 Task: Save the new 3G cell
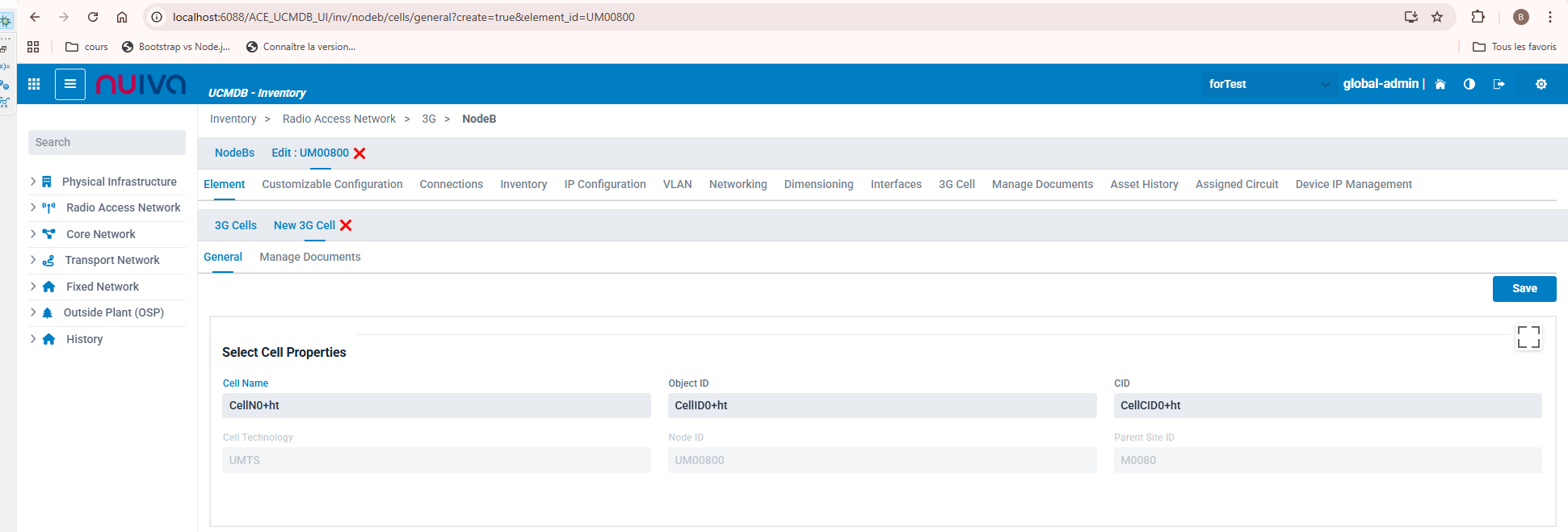tap(1524, 288)
